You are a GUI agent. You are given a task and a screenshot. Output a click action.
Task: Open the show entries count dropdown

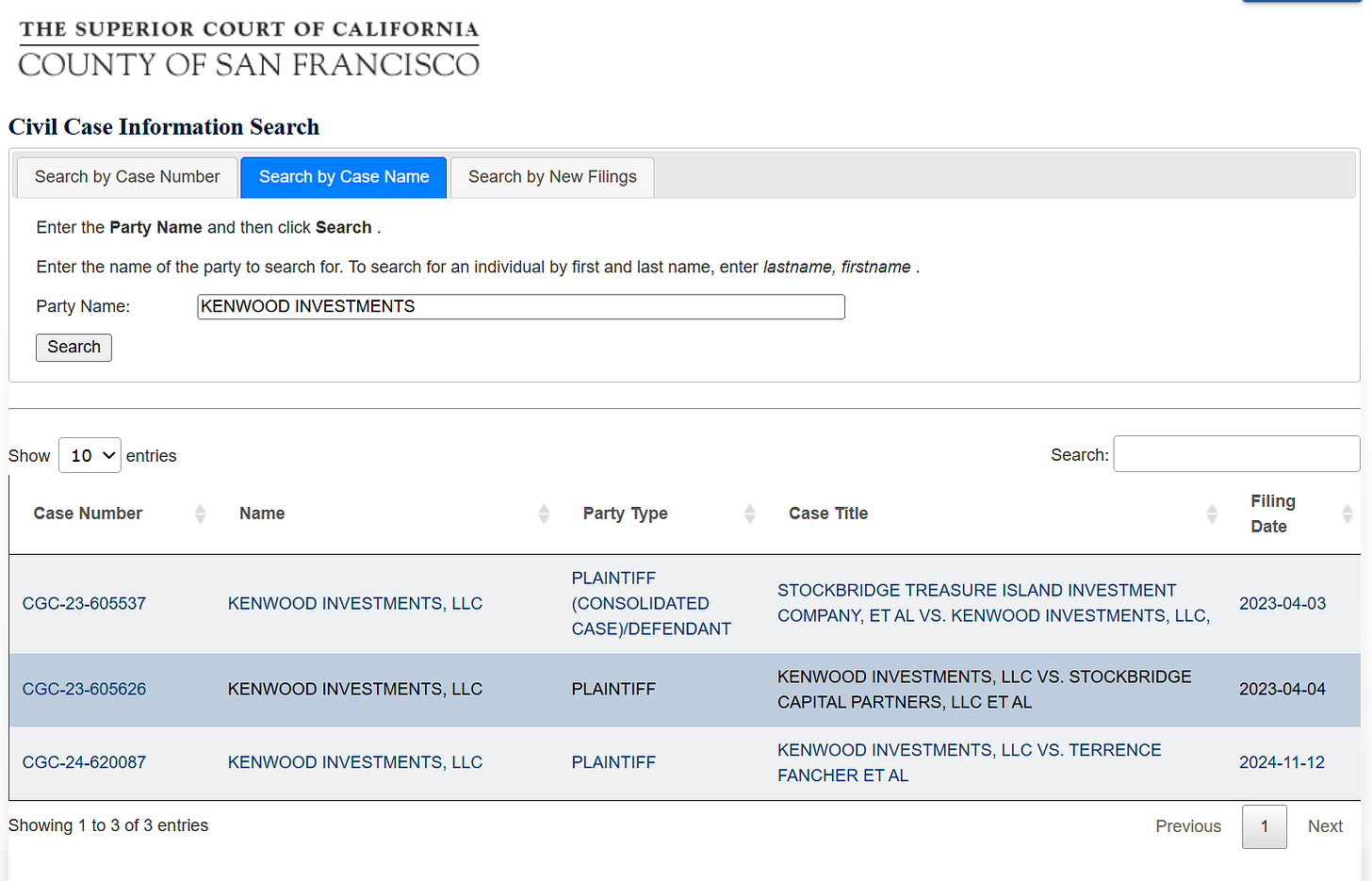90,455
